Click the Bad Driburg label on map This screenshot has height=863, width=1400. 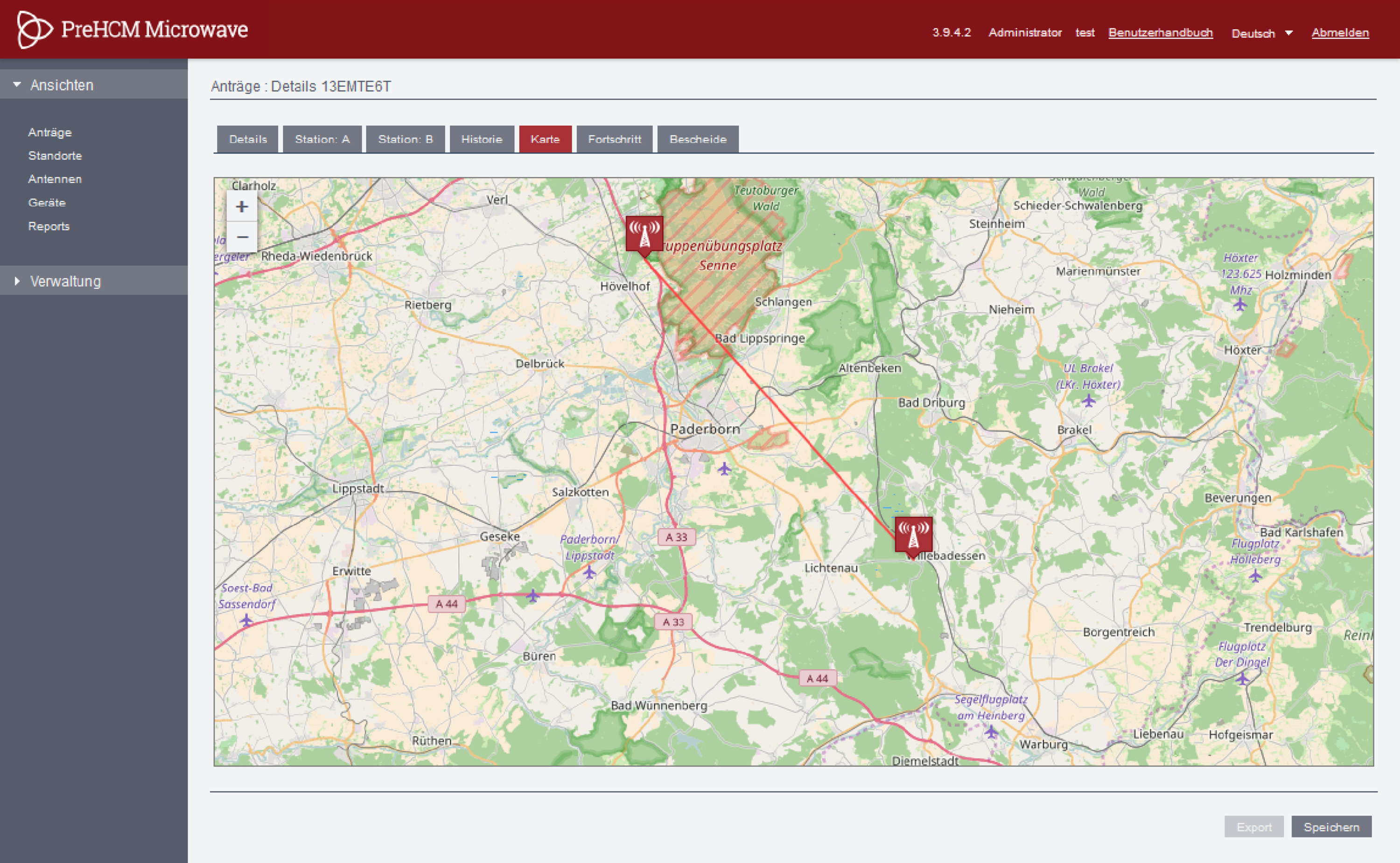pyautogui.click(x=931, y=403)
